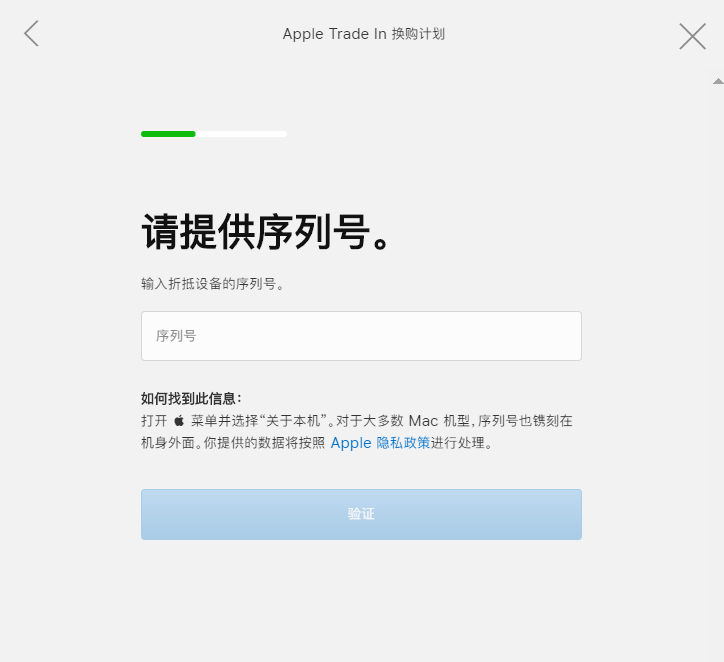Viewport: 724px width, 662px height.
Task: Click the 机身外面 text in the paragraph
Action: coord(168,443)
